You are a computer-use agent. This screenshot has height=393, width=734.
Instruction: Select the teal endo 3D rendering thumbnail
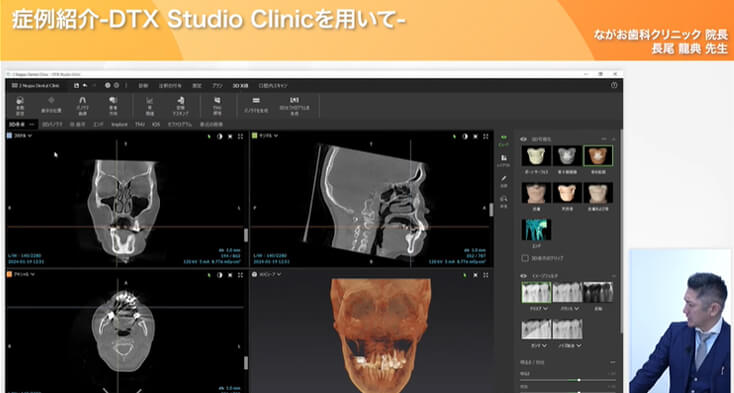click(536, 230)
